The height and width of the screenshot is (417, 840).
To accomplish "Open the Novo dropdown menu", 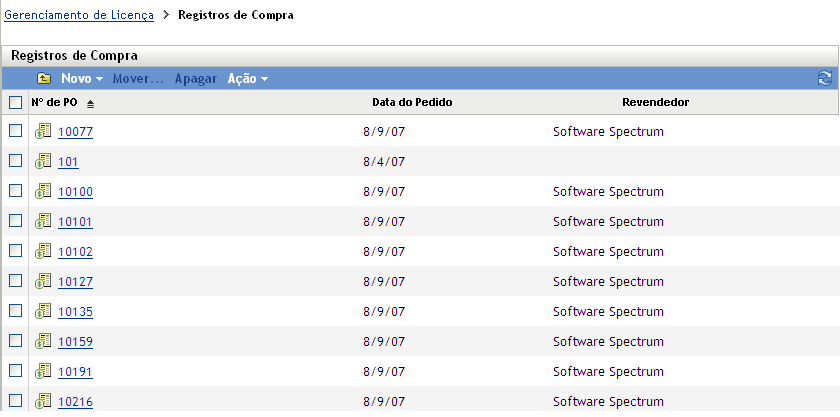I will [82, 78].
